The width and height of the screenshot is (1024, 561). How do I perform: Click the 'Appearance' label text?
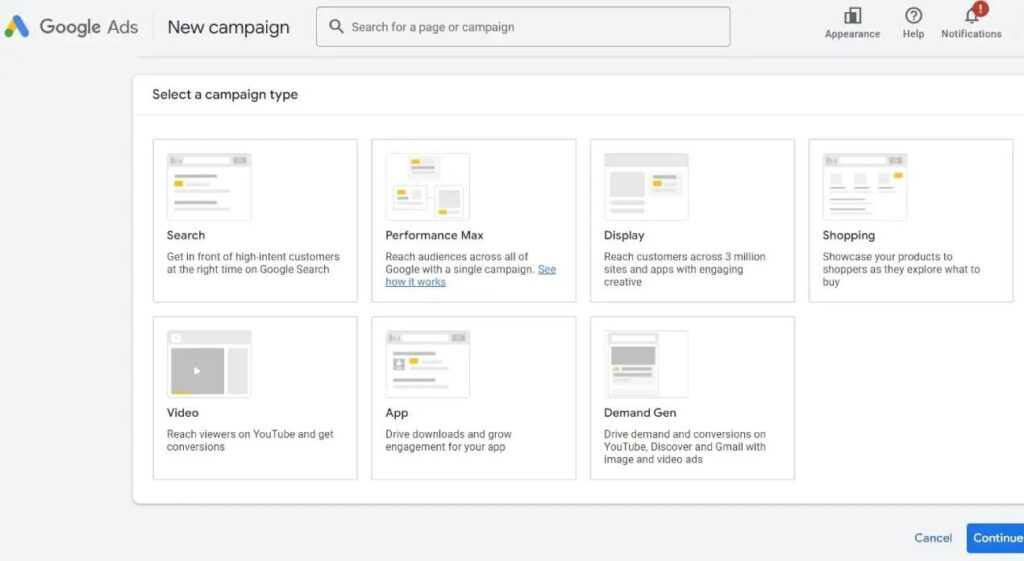coord(852,34)
